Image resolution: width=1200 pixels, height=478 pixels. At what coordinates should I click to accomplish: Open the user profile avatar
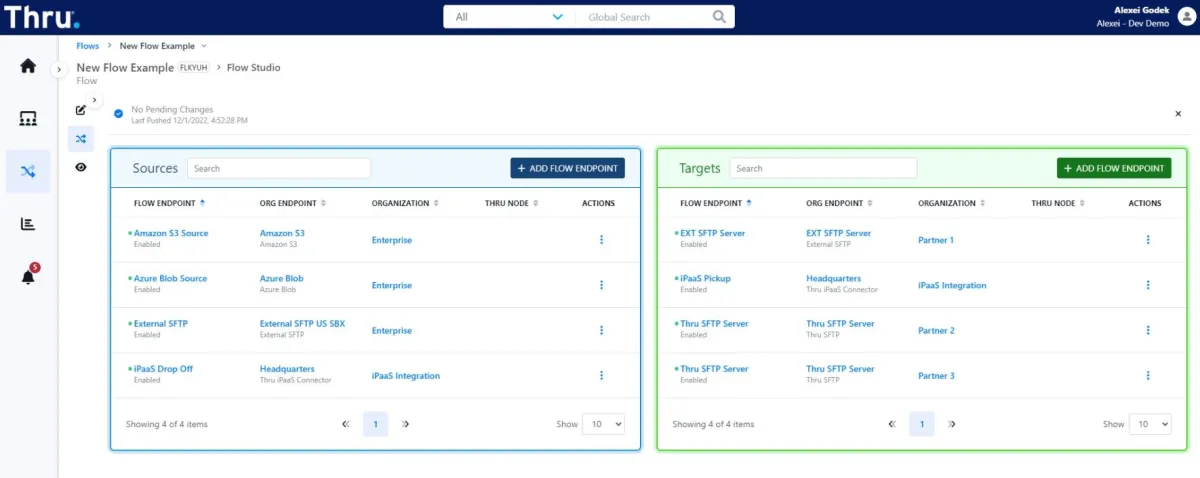click(1187, 17)
